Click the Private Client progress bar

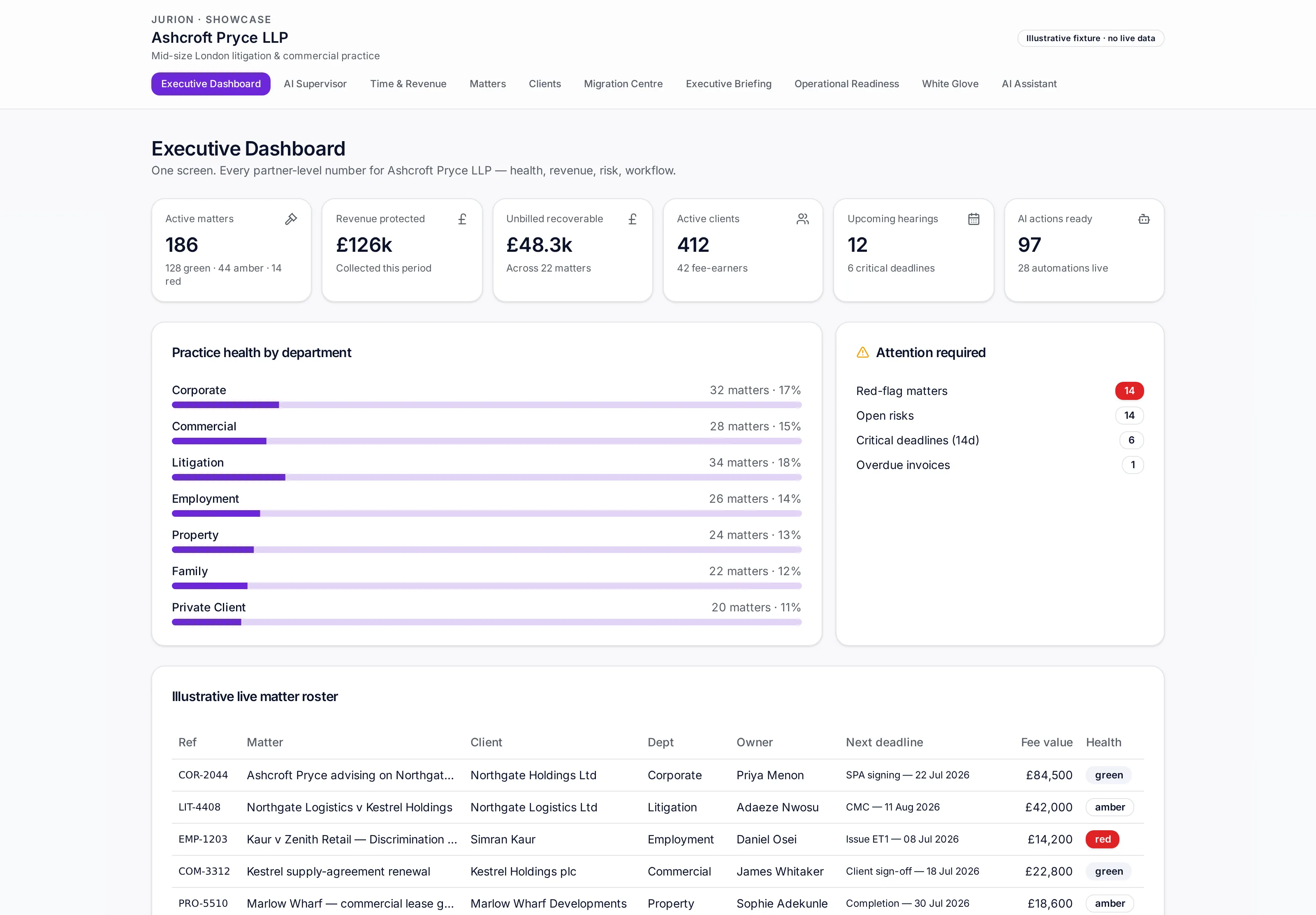point(487,622)
